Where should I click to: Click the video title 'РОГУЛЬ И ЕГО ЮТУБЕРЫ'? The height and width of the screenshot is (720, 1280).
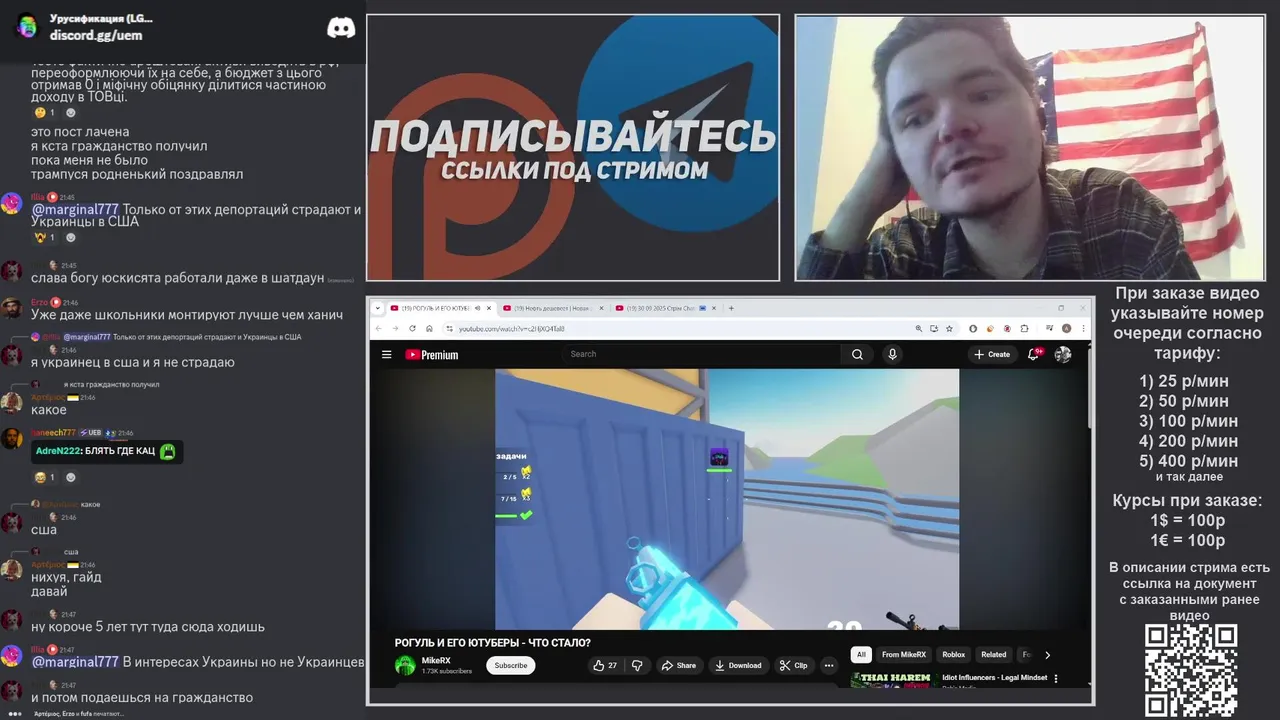tap(493, 643)
